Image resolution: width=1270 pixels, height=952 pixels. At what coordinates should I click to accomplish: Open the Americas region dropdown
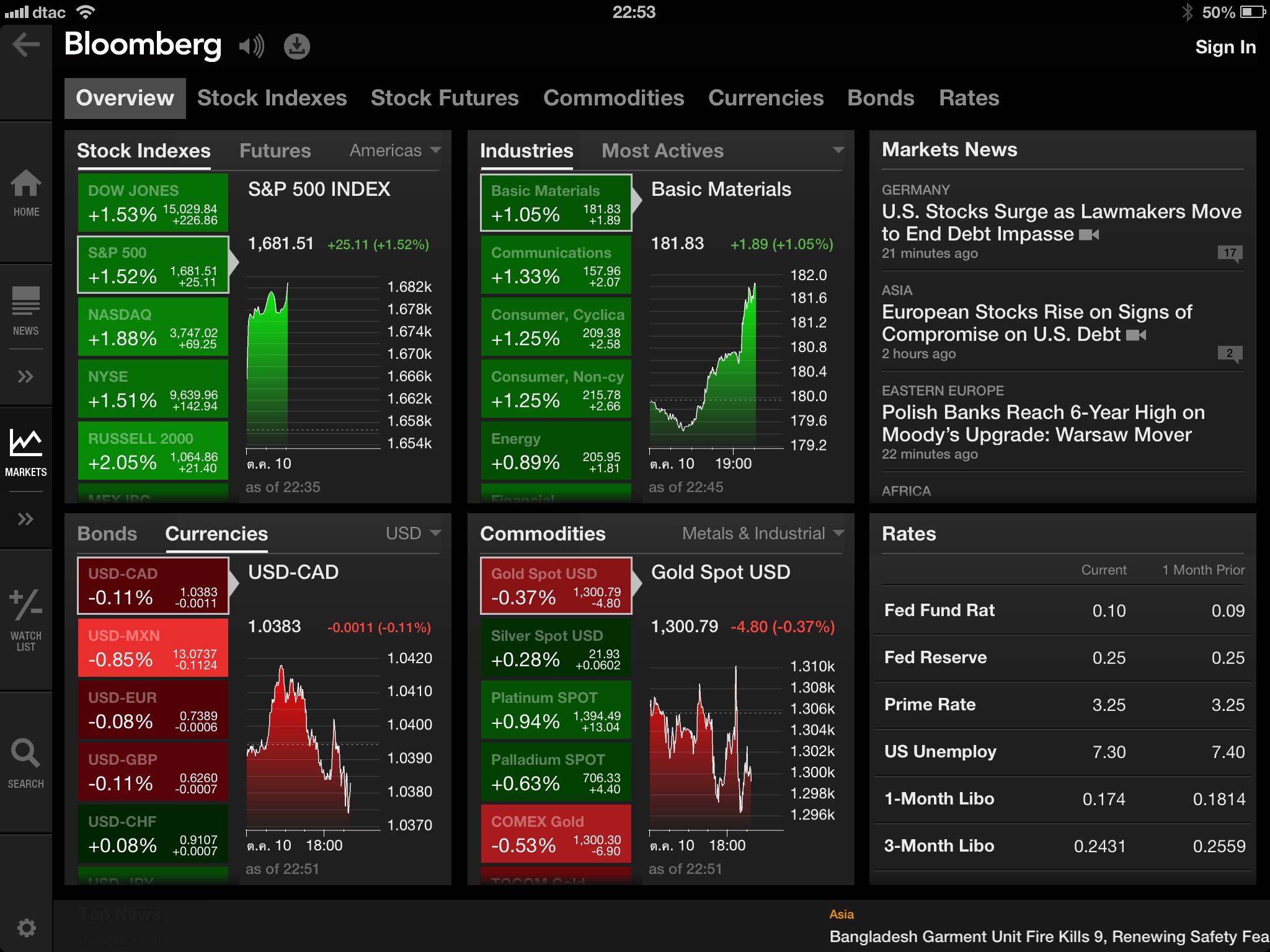[395, 151]
